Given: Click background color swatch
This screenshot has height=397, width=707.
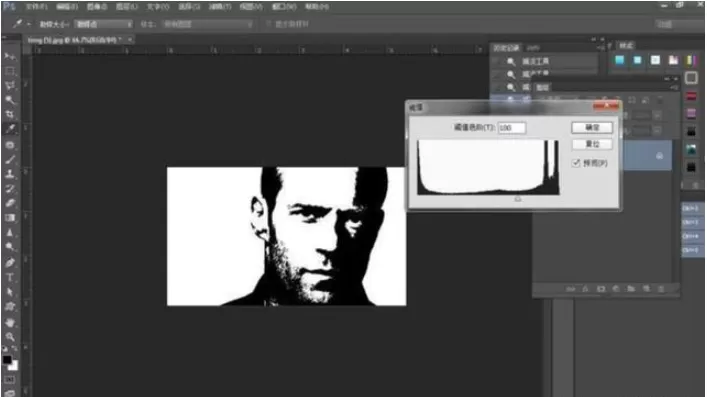Looking at the screenshot, I should click(x=14, y=366).
